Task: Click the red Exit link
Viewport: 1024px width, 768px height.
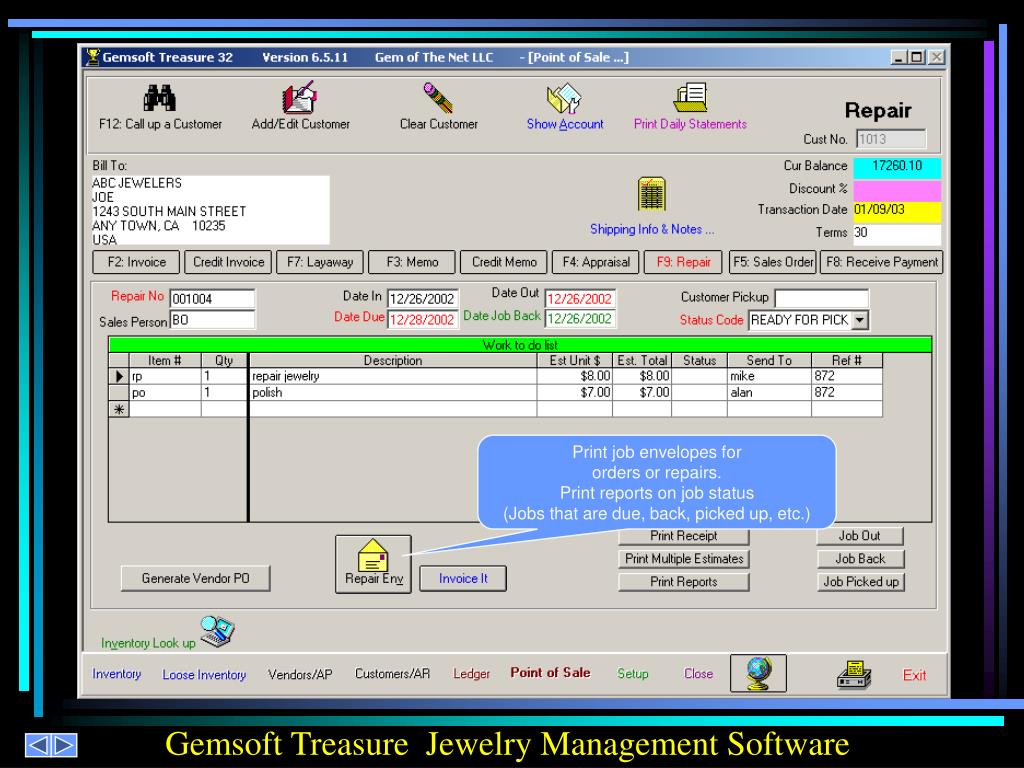Action: coord(914,675)
